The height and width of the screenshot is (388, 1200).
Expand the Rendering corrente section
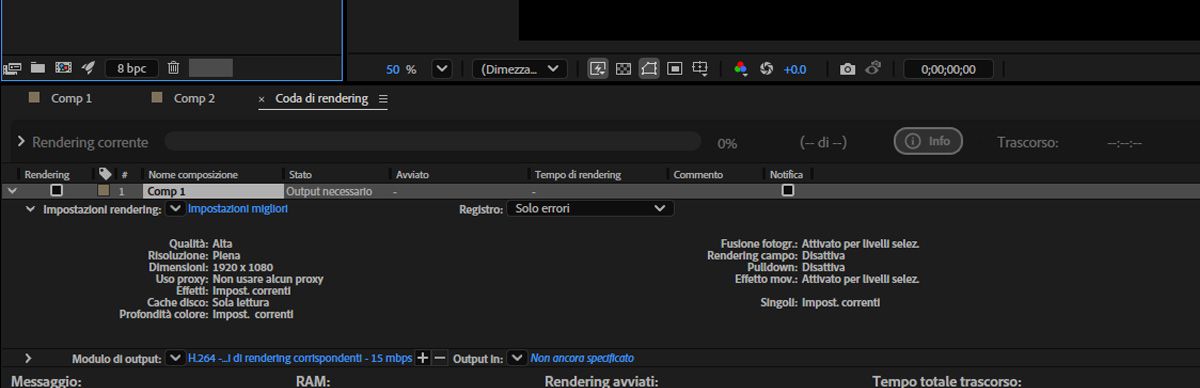pyautogui.click(x=21, y=142)
